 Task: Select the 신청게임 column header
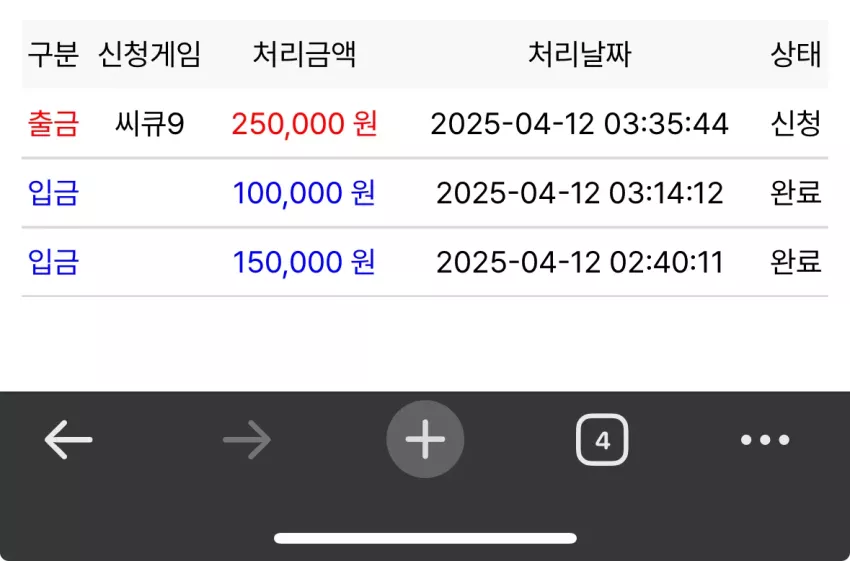[x=150, y=54]
